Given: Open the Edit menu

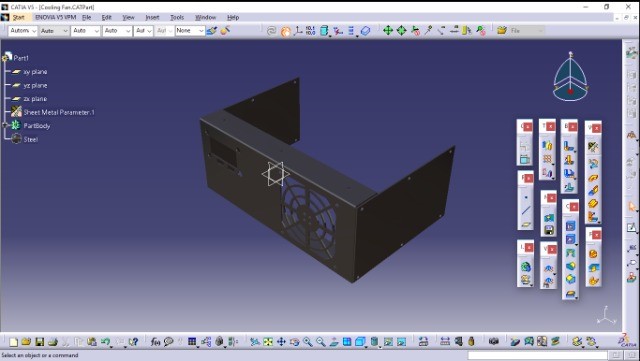Looking at the screenshot, I should coord(107,18).
